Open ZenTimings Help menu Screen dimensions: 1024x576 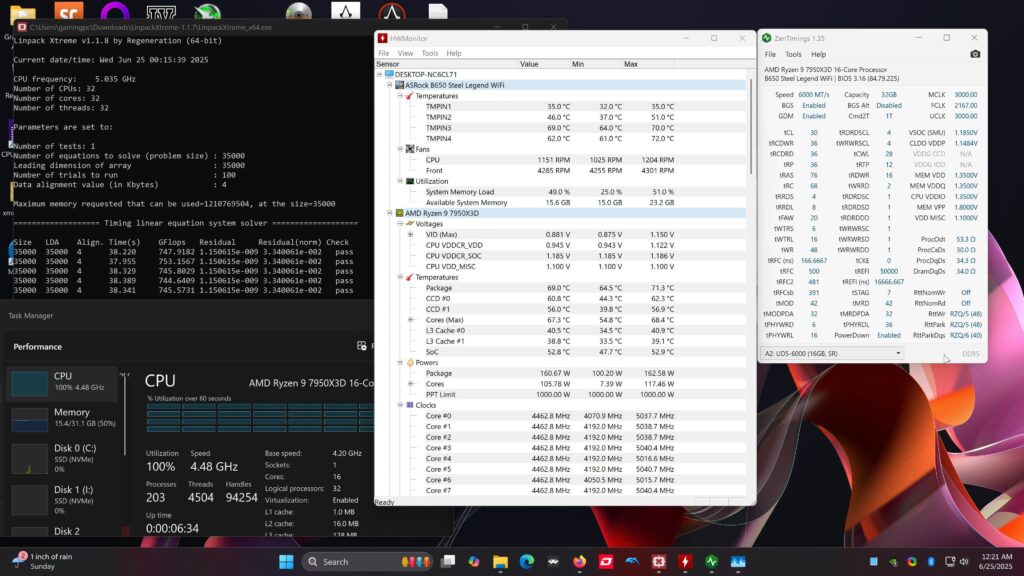pyautogui.click(x=818, y=55)
